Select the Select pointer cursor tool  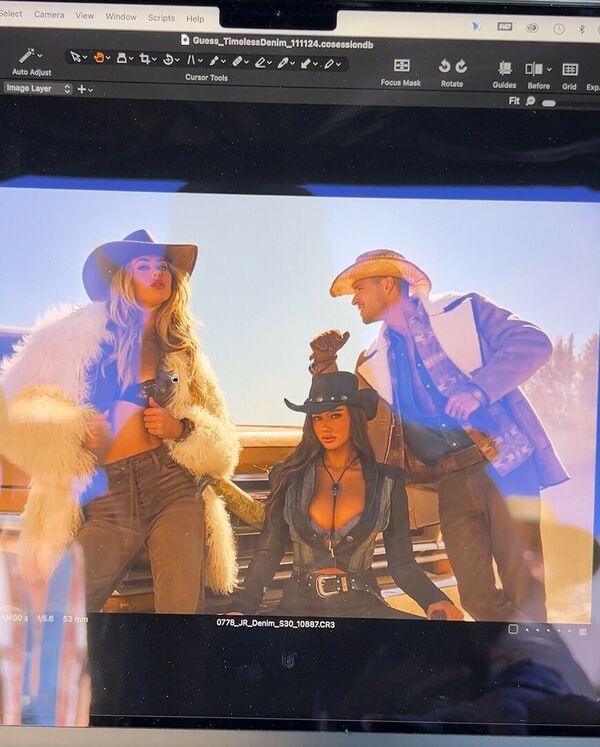[75, 57]
